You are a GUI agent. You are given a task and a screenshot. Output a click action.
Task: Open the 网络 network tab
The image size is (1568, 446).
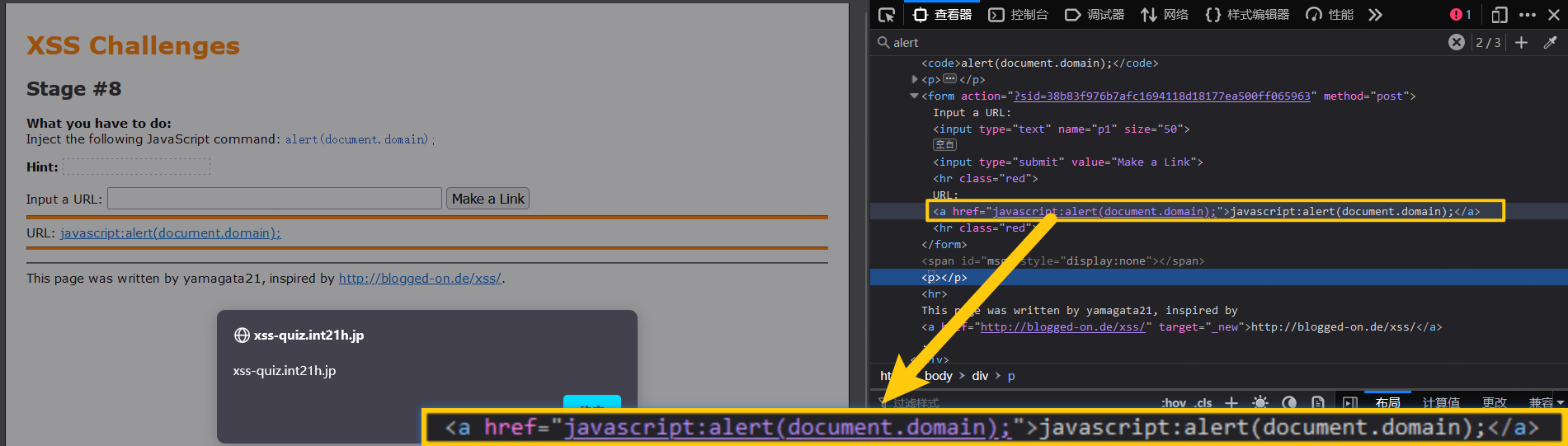tap(1165, 15)
